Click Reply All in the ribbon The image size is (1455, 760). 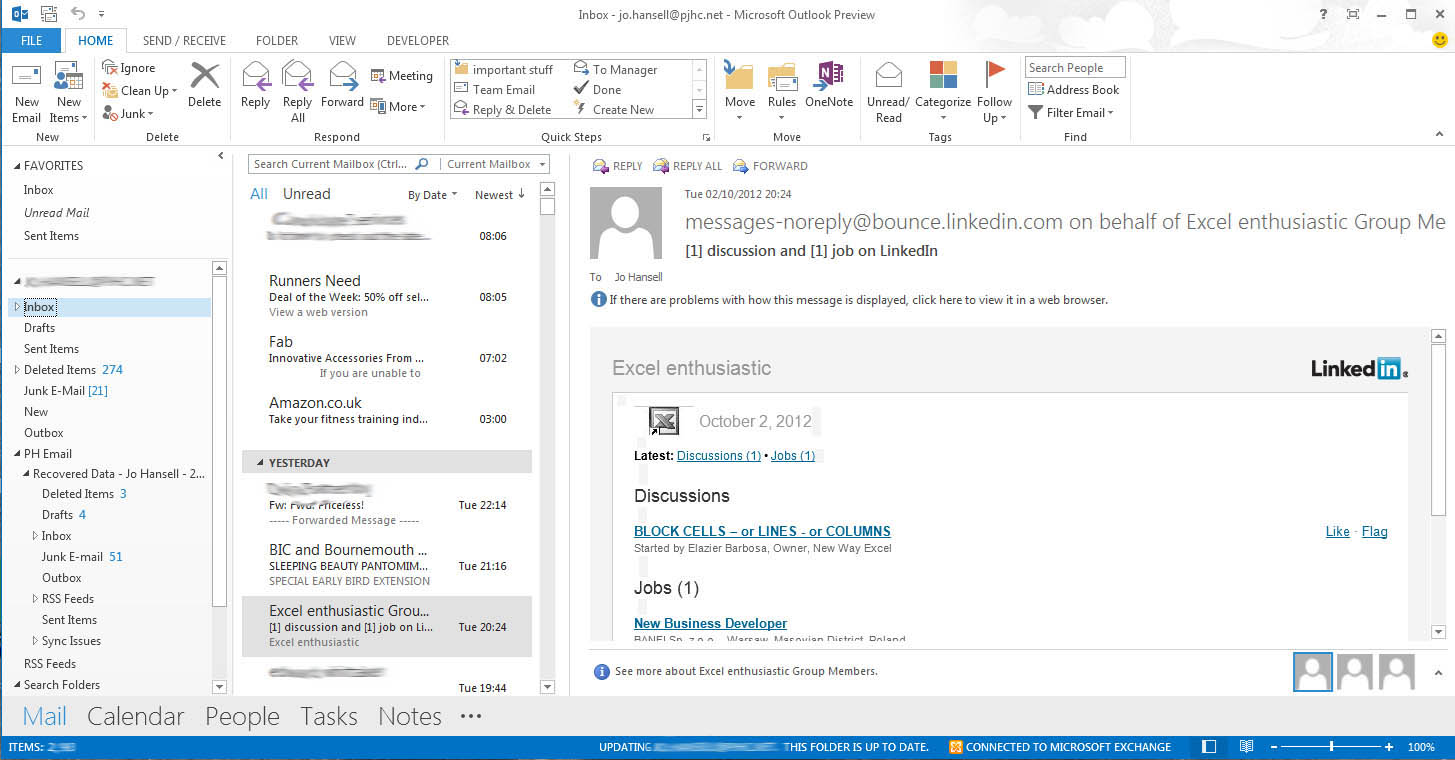point(298,91)
